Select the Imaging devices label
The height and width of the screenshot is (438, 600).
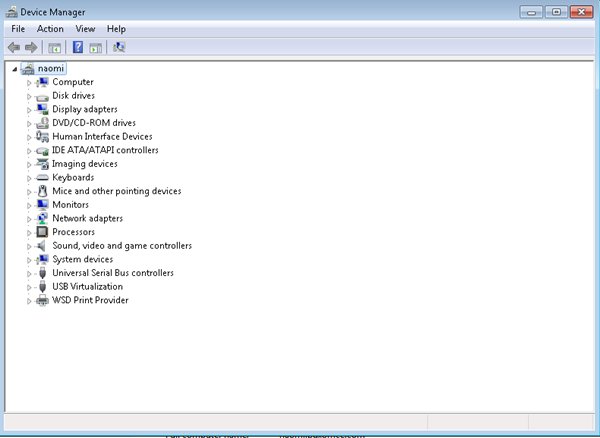click(x=85, y=164)
